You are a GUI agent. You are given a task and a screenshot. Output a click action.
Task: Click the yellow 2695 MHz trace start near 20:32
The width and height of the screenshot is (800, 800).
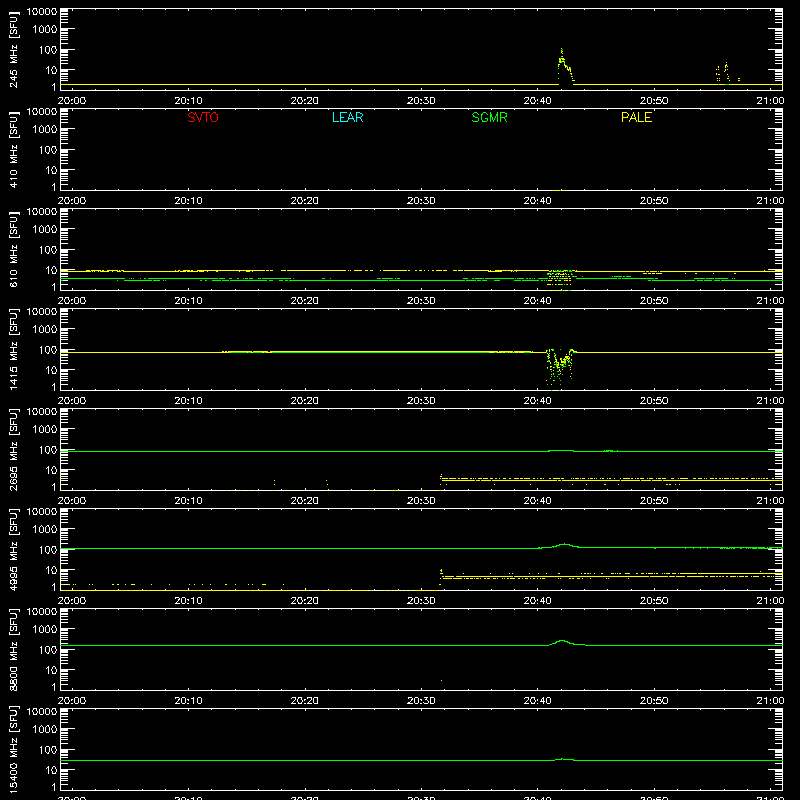(441, 477)
